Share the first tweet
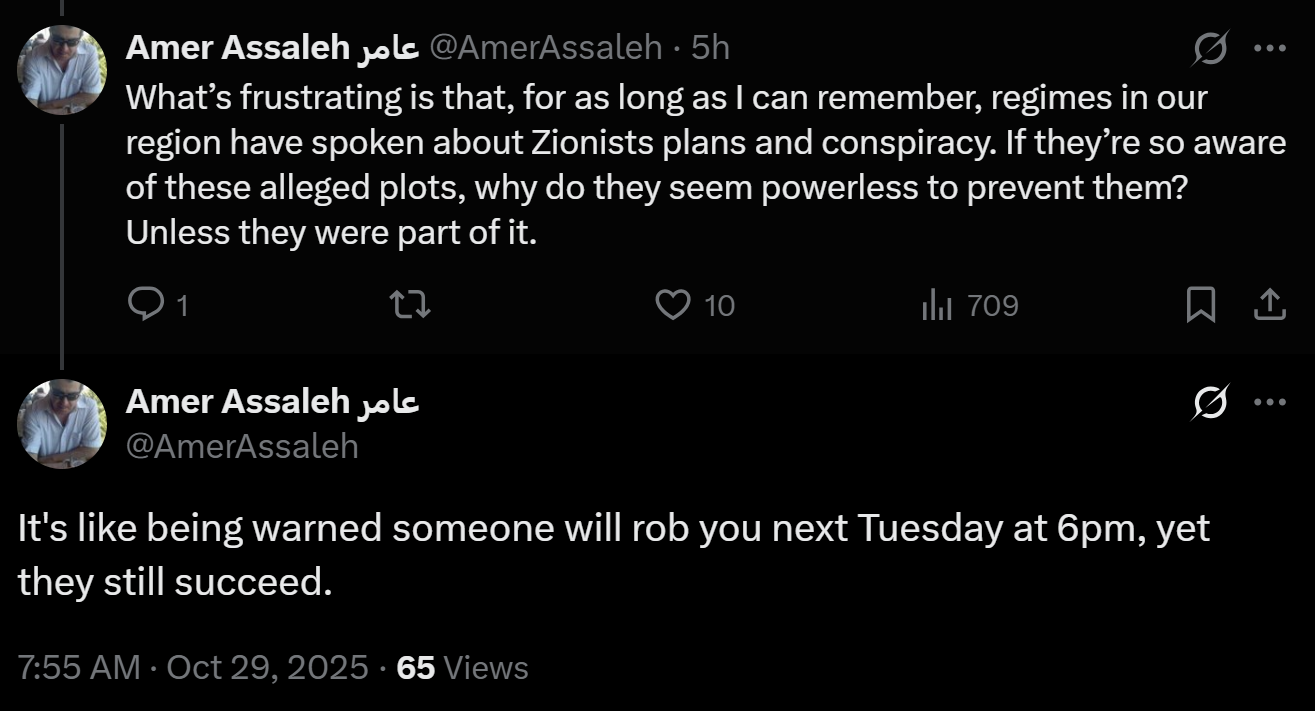 point(1269,305)
